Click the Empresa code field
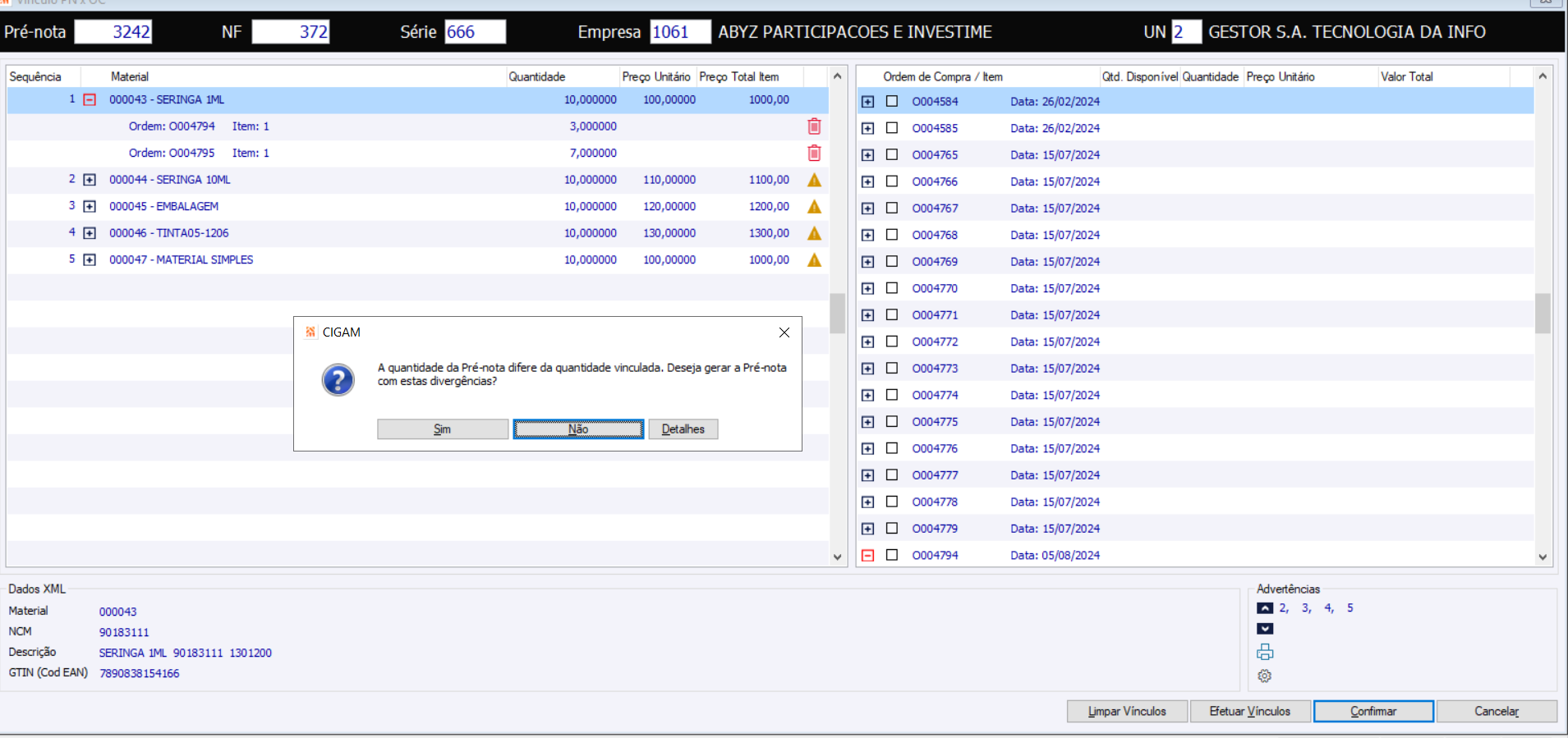This screenshot has height=738, width=1568. 680,32
